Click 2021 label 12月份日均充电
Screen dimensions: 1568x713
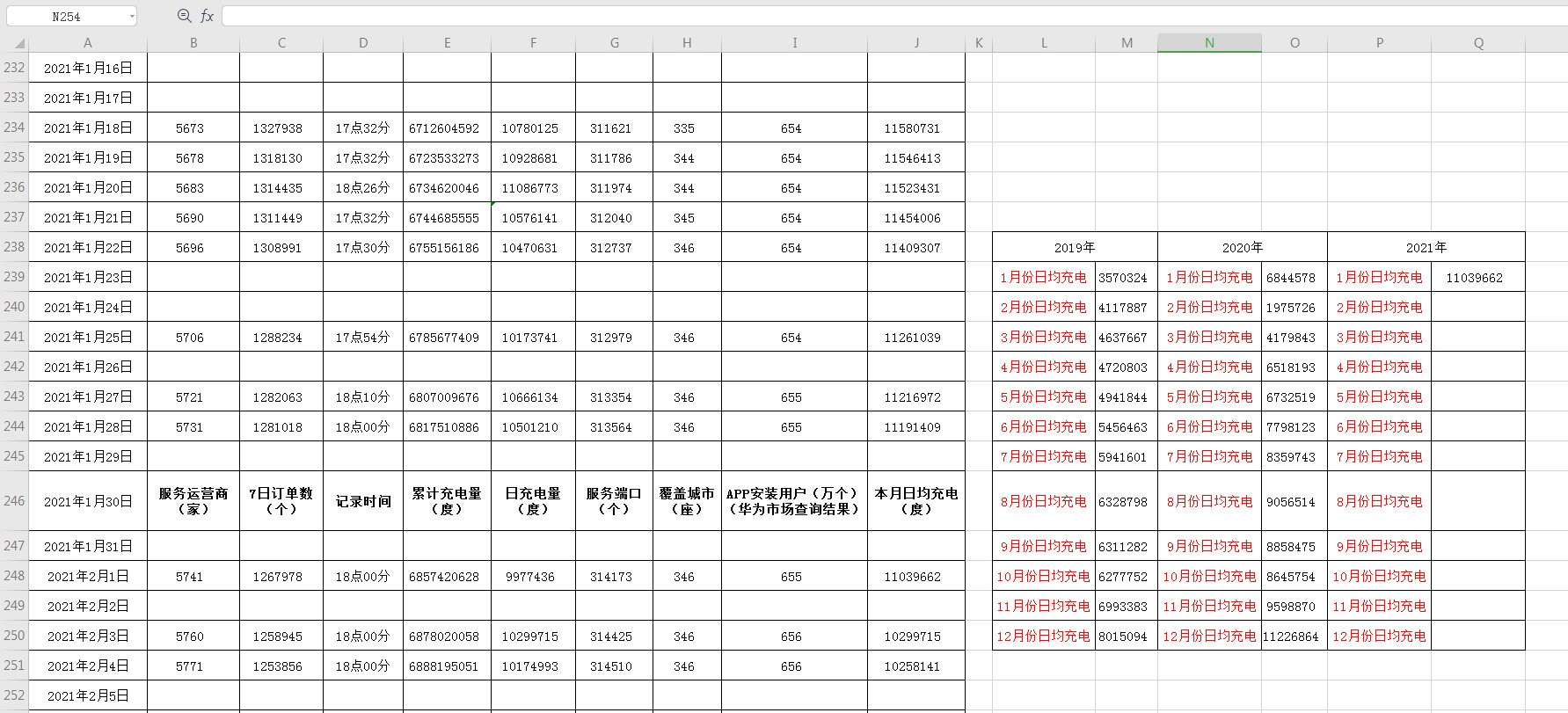1379,636
